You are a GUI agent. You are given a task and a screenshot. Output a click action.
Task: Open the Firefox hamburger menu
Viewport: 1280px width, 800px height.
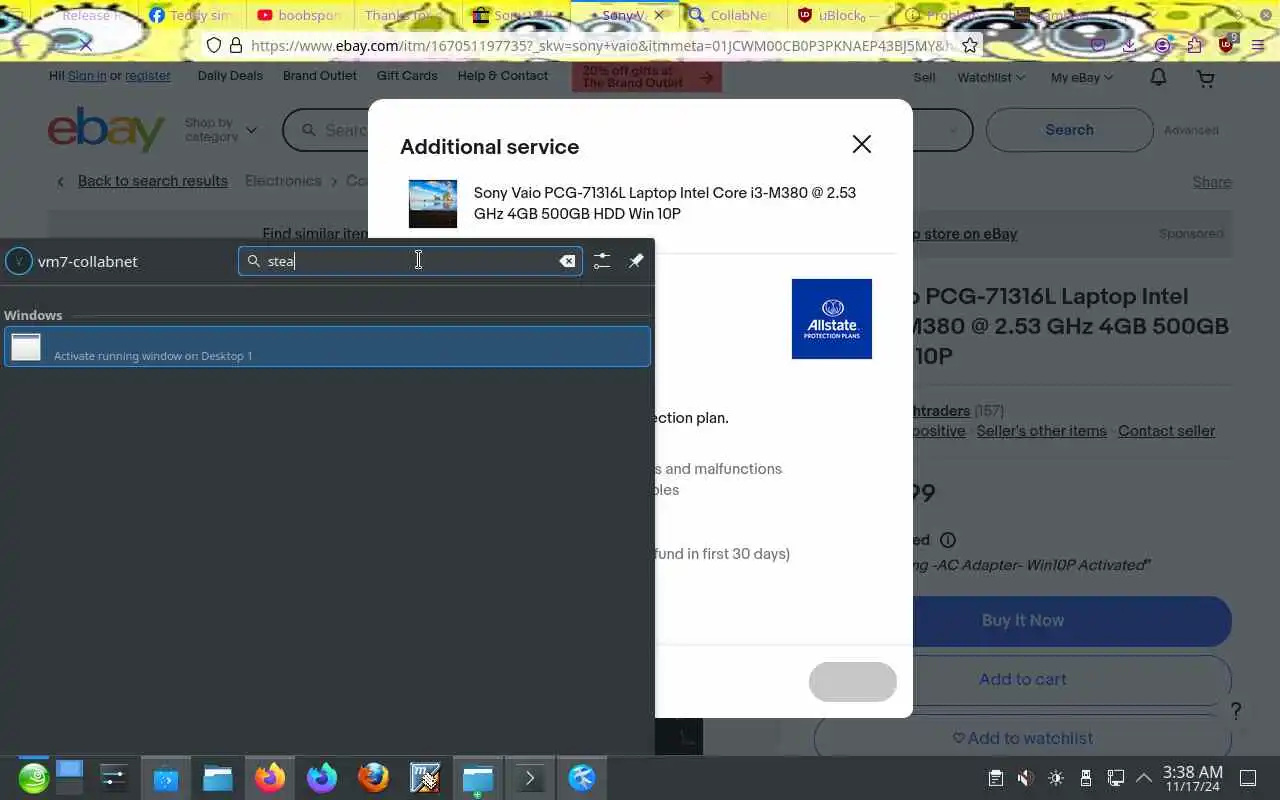point(1258,45)
